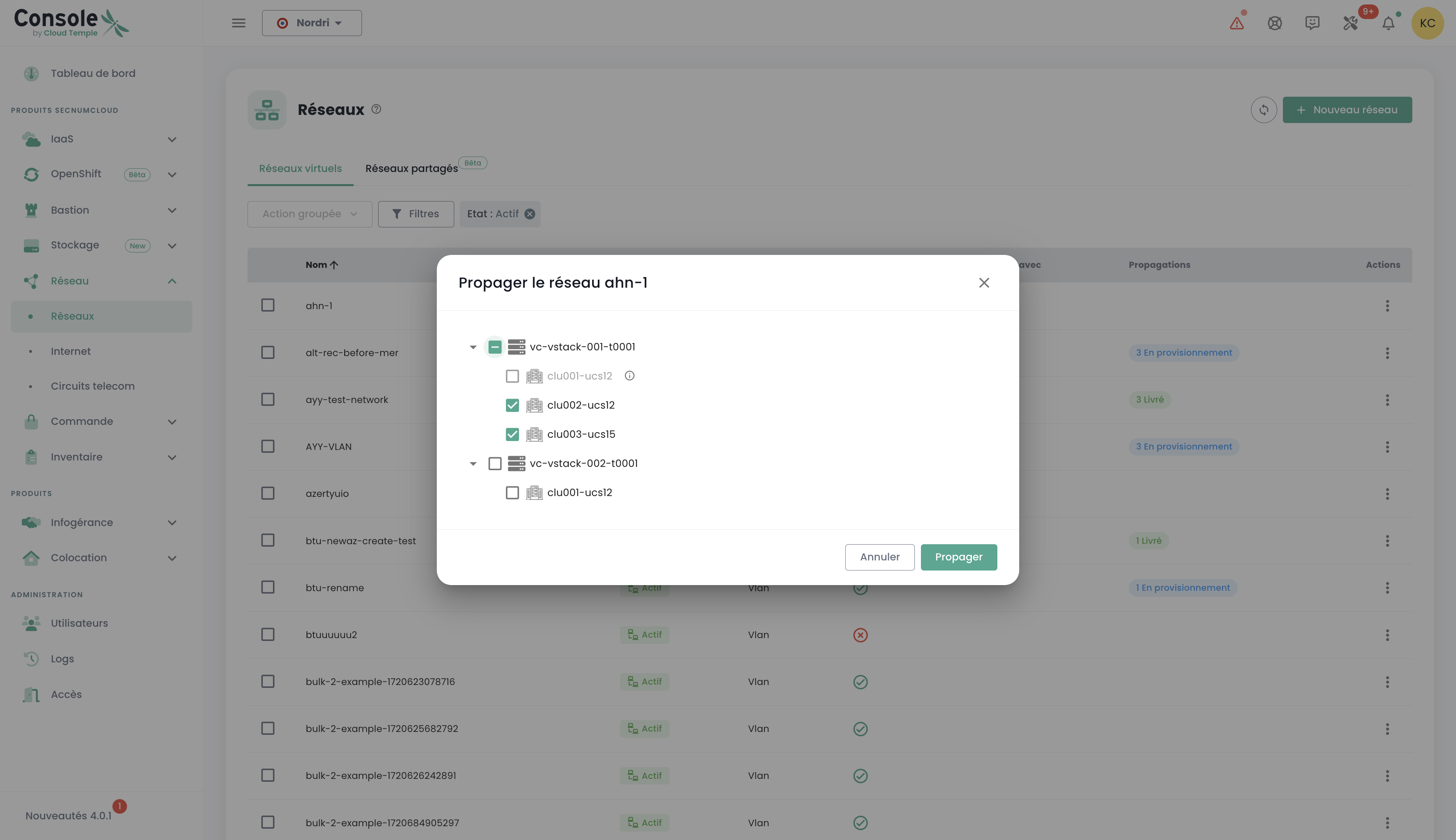The image size is (1456, 840).
Task: Open the Nordri tenant dropdown
Action: pyautogui.click(x=311, y=23)
